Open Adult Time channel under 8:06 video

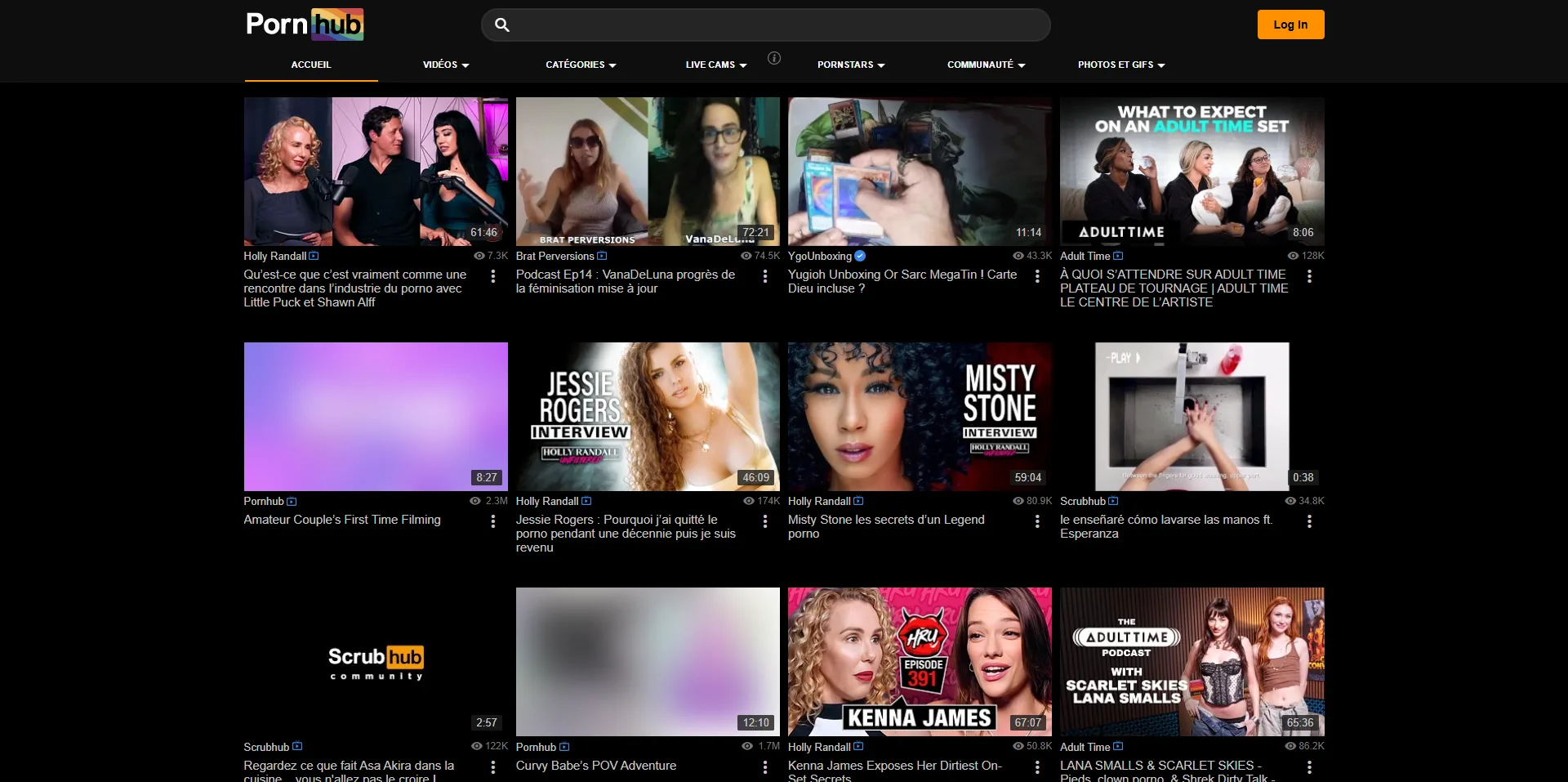click(x=1085, y=256)
